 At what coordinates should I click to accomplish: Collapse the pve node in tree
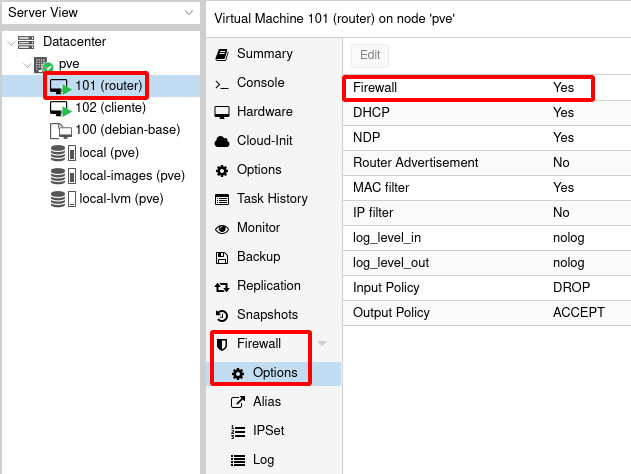pos(26,64)
